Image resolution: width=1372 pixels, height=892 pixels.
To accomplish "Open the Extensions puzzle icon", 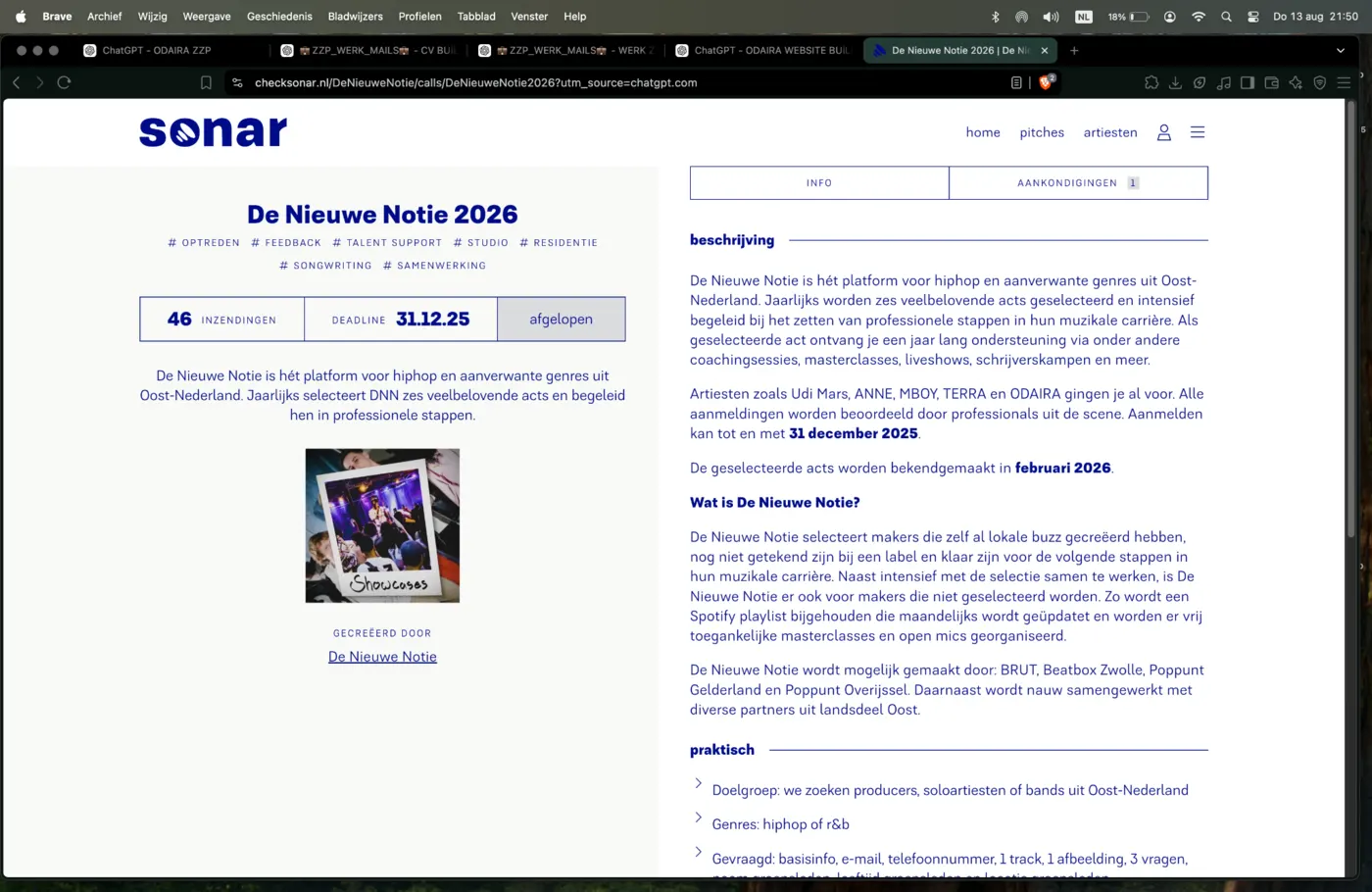I will tap(1151, 83).
